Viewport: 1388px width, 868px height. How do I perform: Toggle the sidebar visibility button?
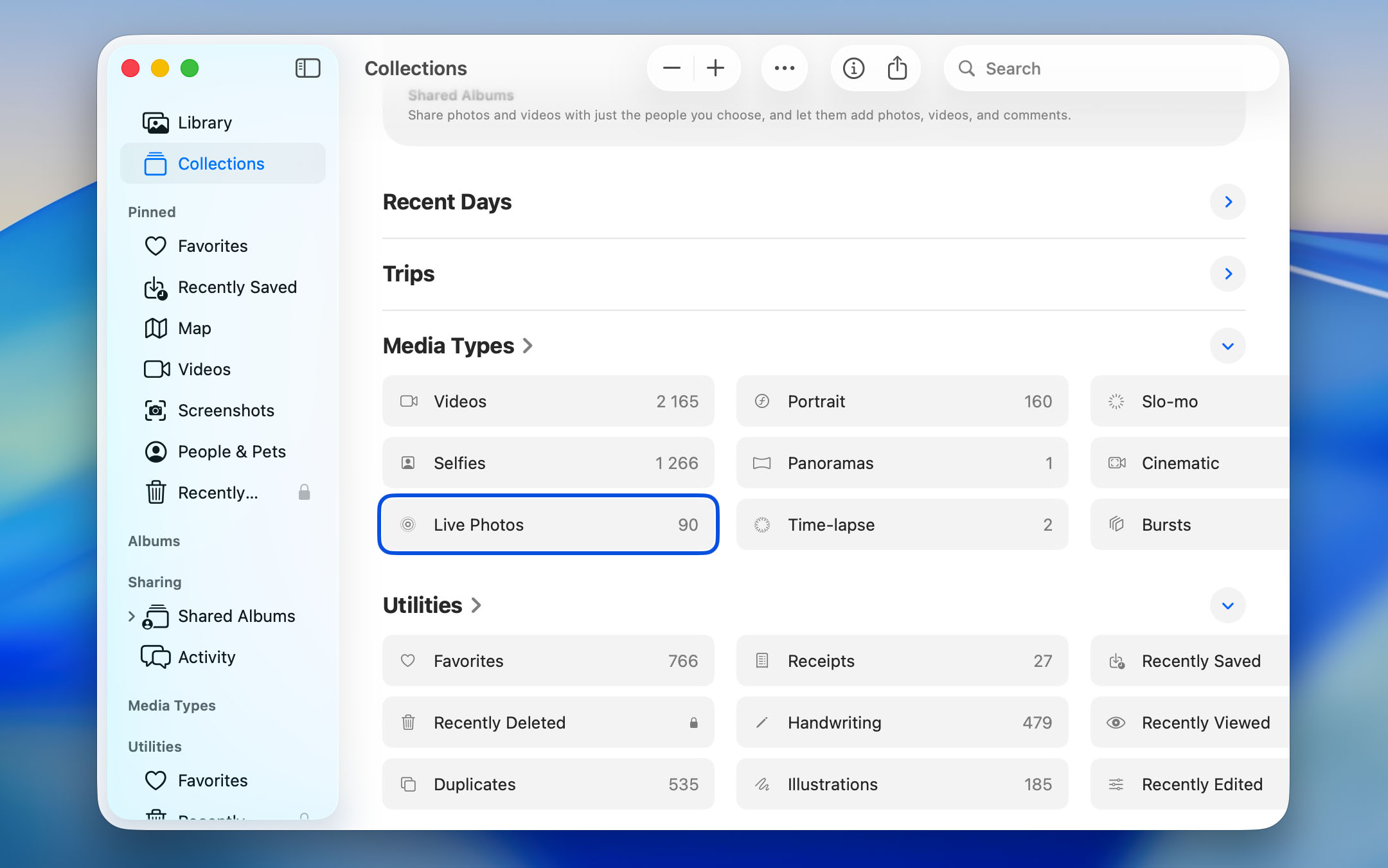click(x=308, y=68)
